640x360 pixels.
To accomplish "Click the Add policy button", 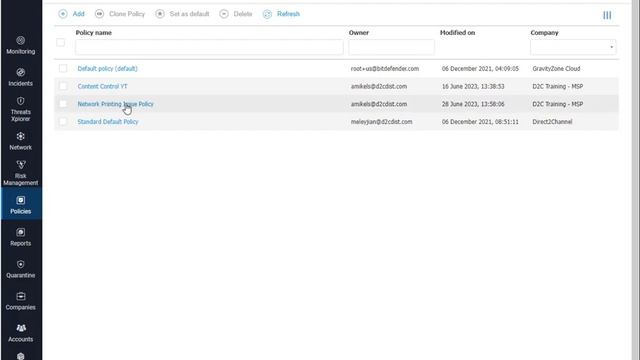I will click(71, 14).
